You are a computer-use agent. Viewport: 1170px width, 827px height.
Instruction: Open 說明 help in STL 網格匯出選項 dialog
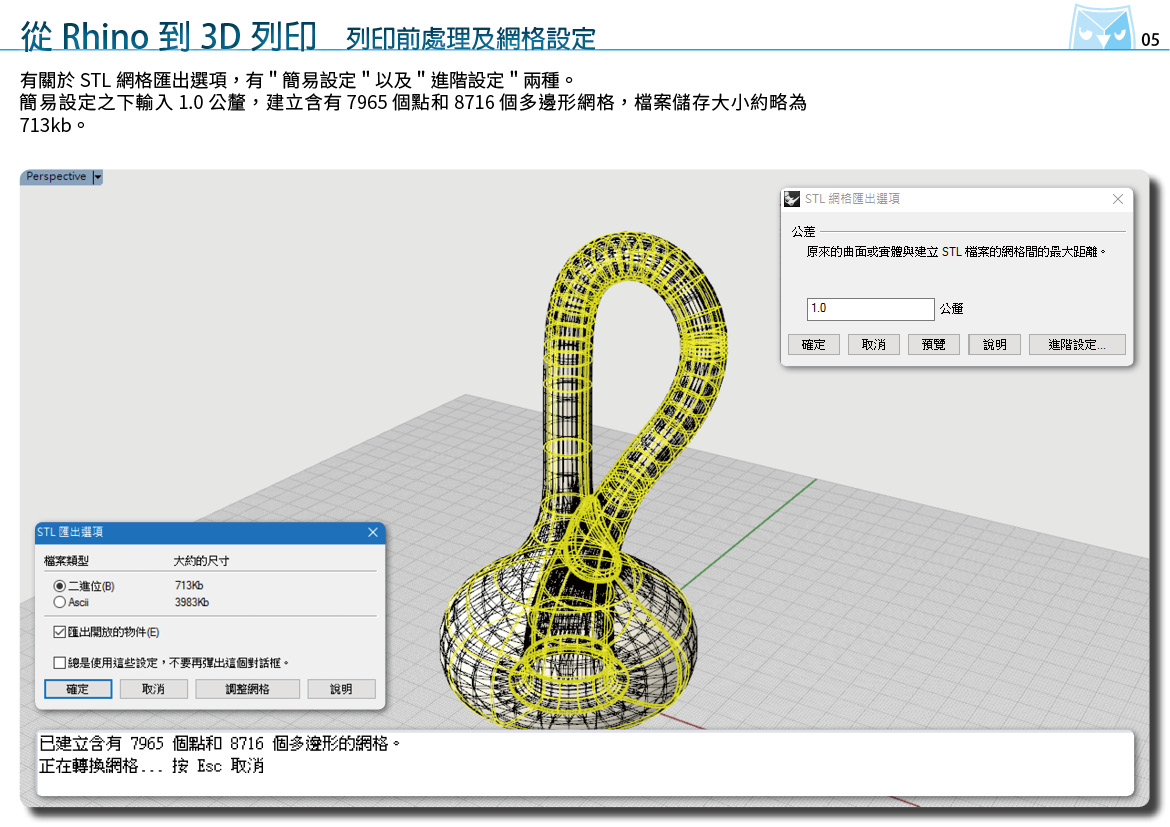(x=994, y=345)
